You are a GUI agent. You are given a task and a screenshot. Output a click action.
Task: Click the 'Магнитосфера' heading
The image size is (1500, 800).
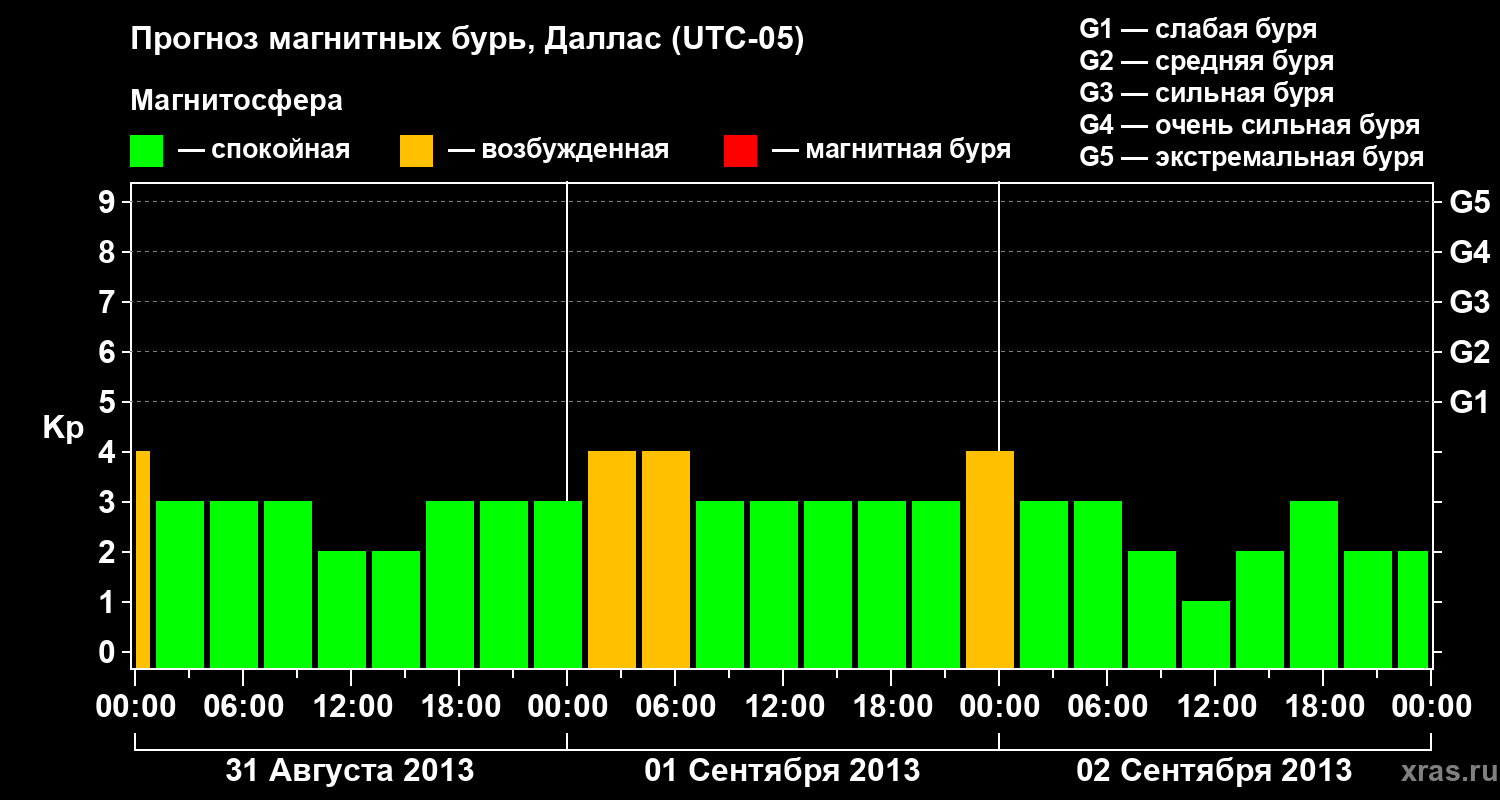[236, 101]
